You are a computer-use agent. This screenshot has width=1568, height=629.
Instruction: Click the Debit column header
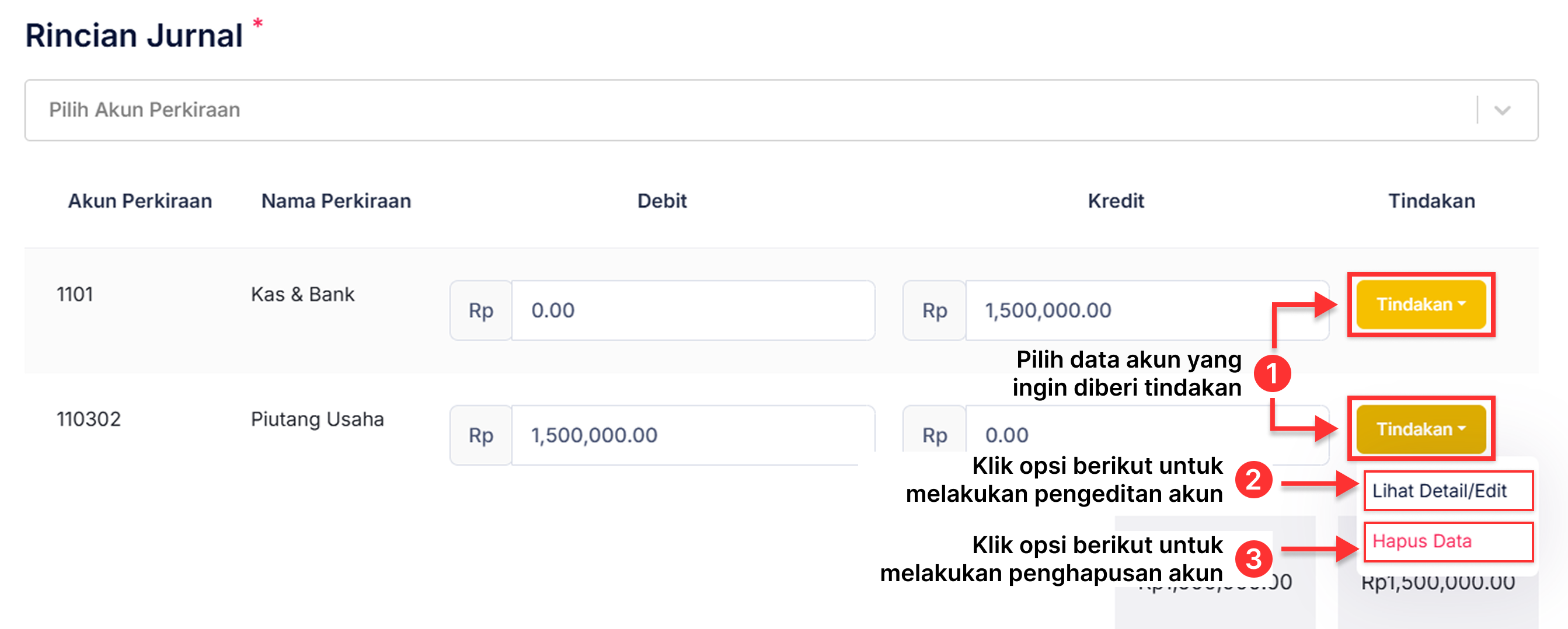click(x=661, y=201)
